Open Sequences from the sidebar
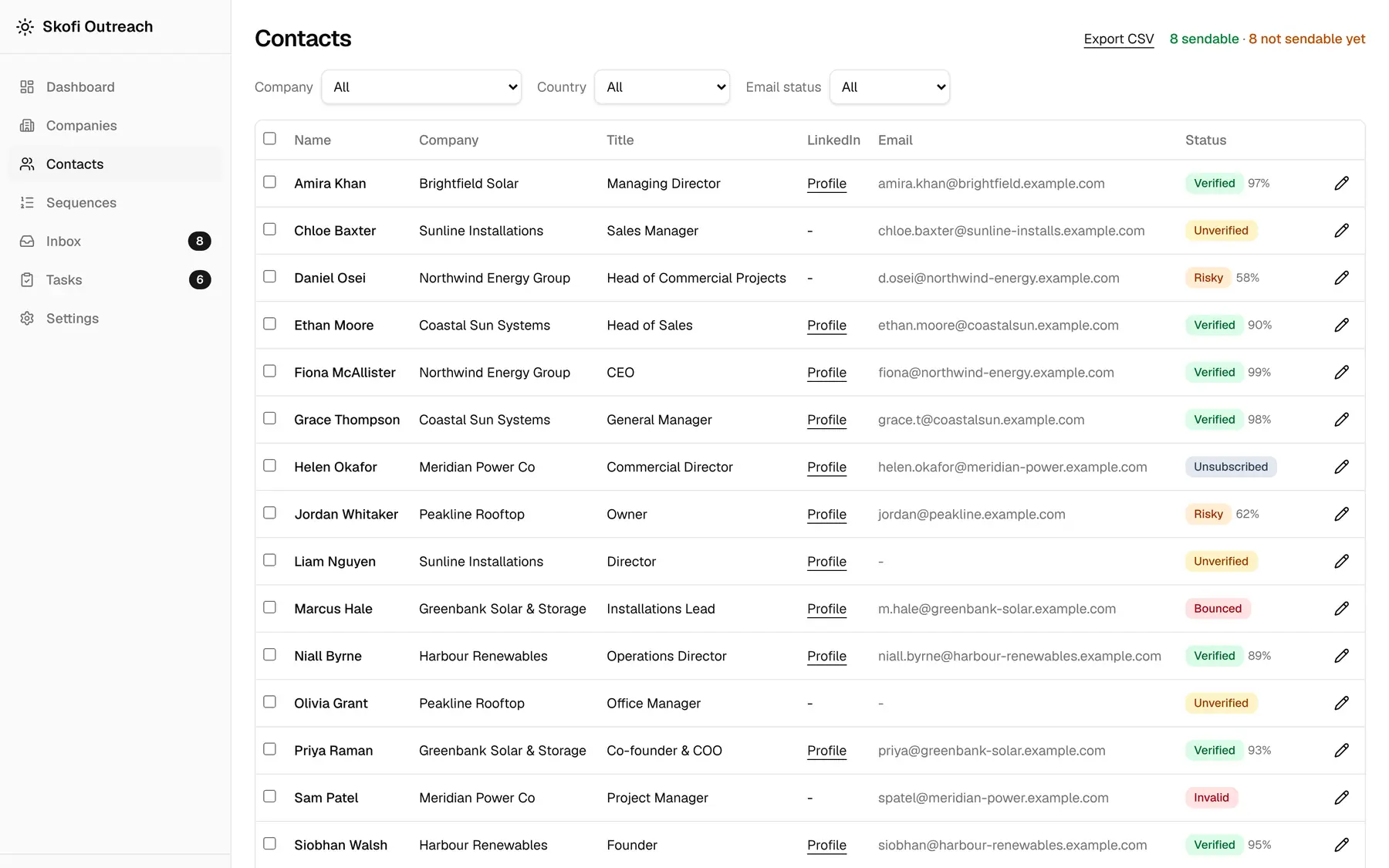Viewport: 1389px width, 868px height. (x=115, y=203)
